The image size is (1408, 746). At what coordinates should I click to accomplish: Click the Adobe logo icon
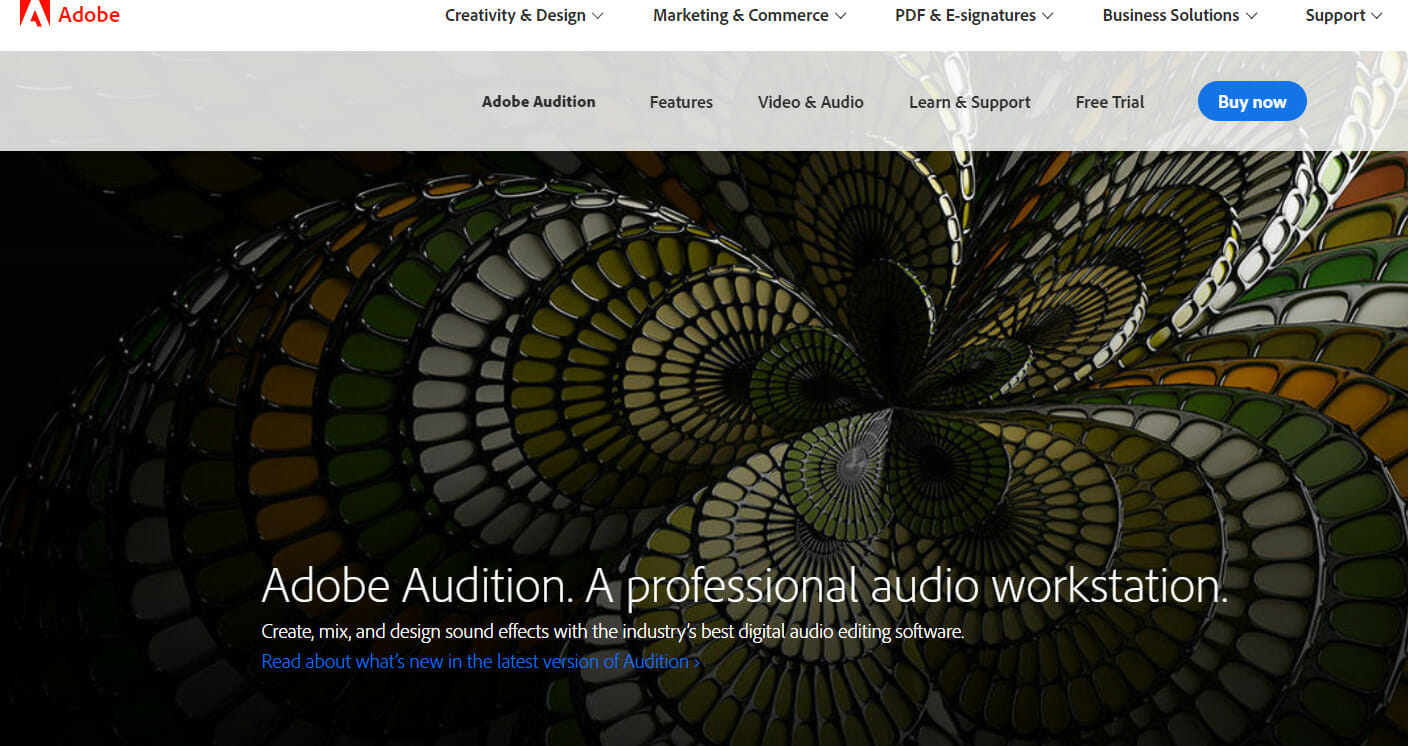pyautogui.click(x=34, y=13)
